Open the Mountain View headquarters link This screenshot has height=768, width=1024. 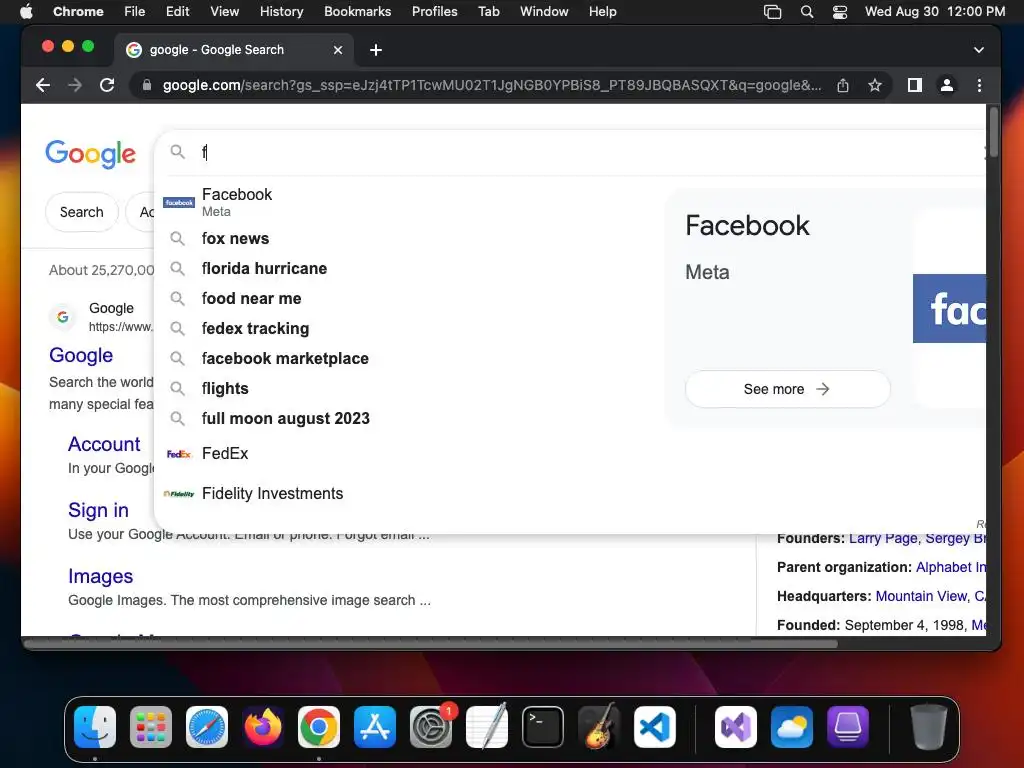[931, 596]
